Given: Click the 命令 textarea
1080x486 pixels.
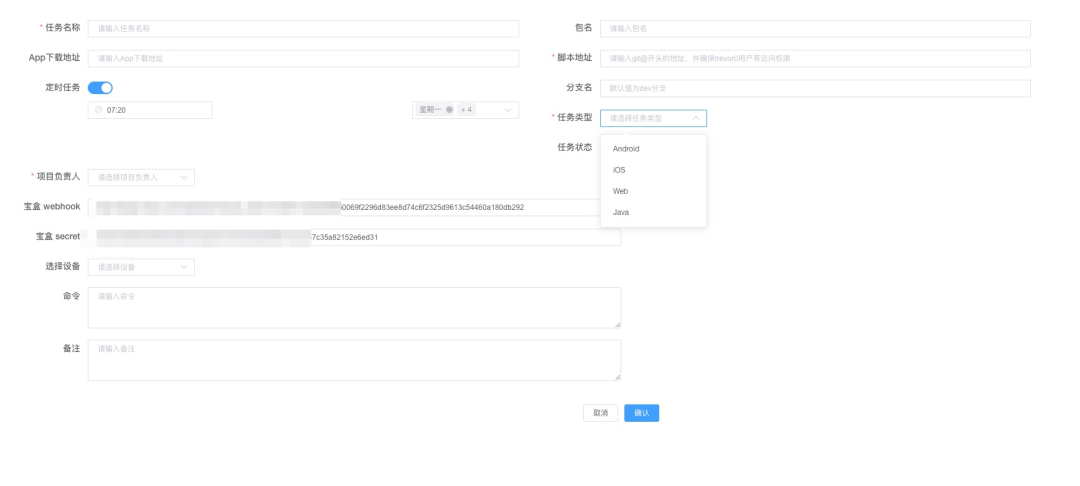Looking at the screenshot, I should [x=354, y=308].
